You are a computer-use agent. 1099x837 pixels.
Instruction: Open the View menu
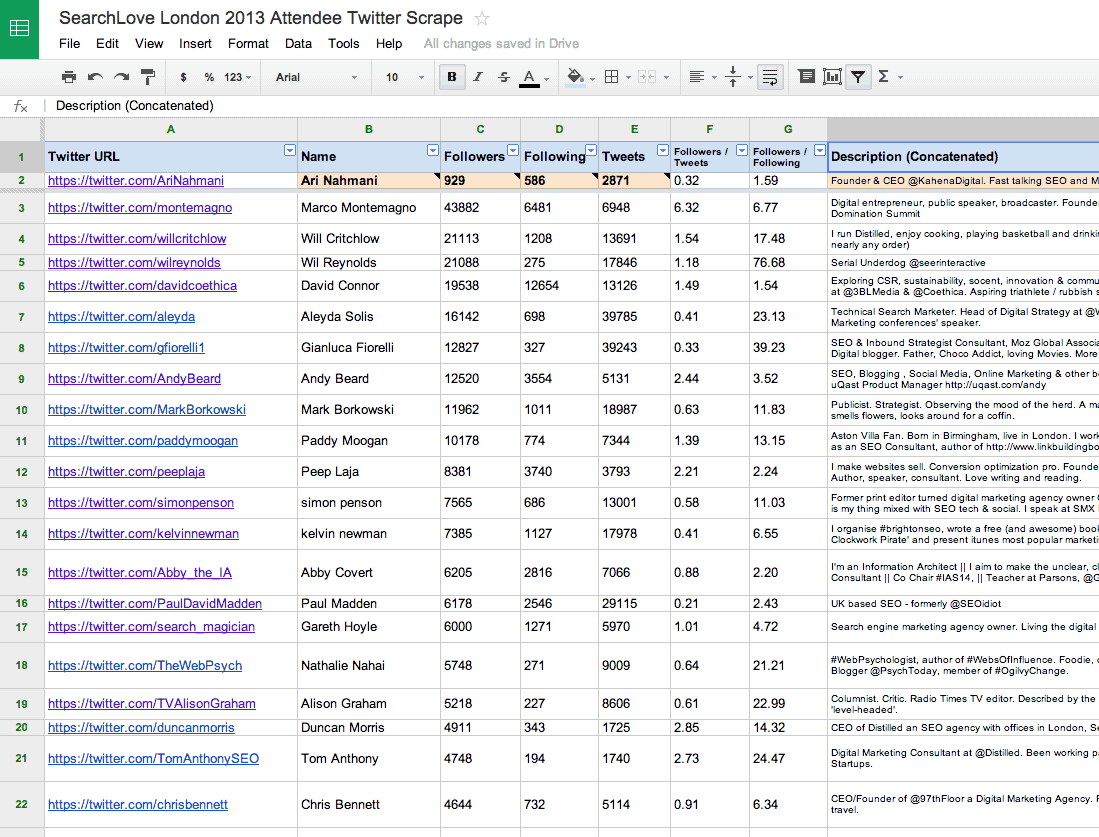(149, 43)
